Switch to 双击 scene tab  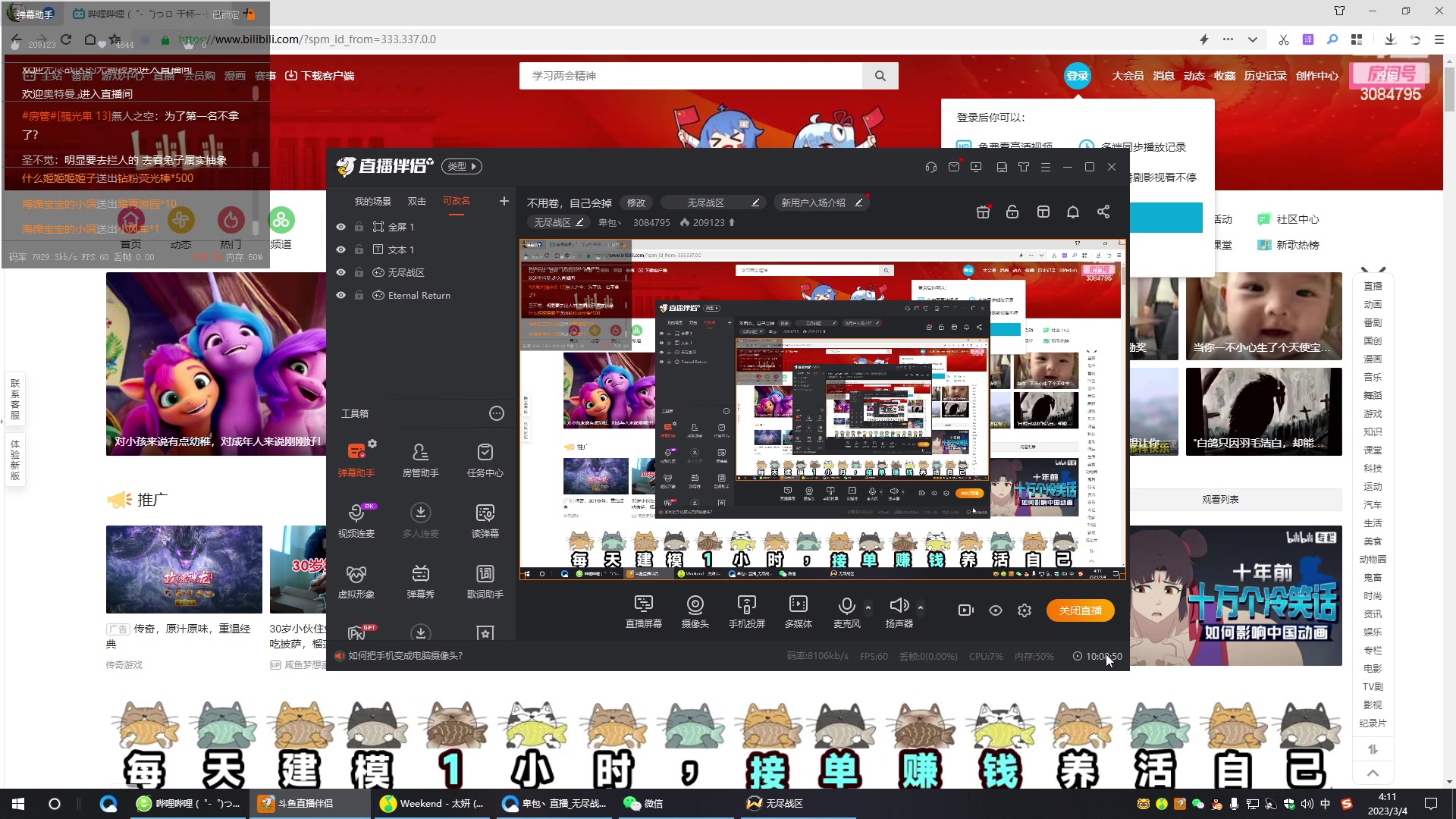417,201
